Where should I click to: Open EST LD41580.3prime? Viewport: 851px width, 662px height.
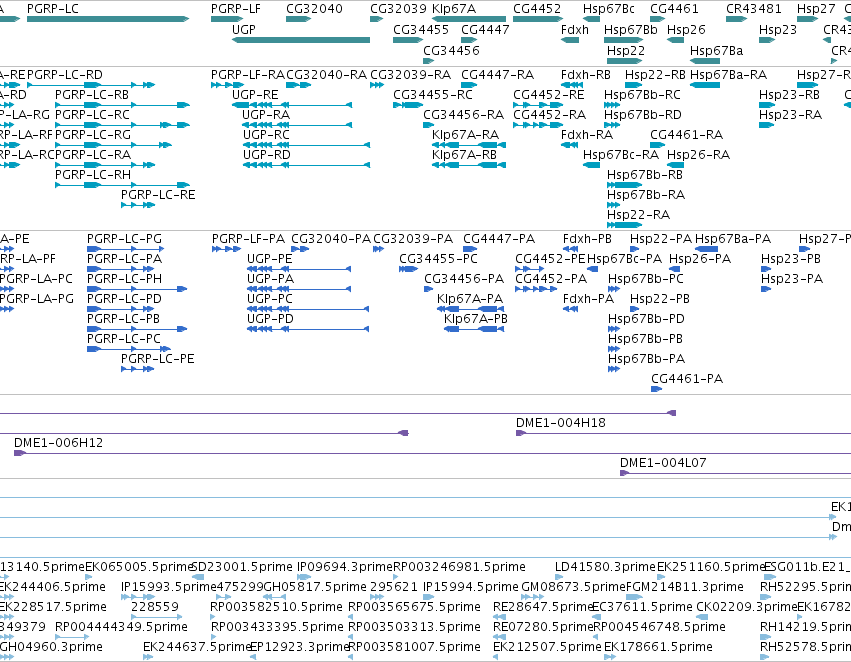tap(605, 567)
